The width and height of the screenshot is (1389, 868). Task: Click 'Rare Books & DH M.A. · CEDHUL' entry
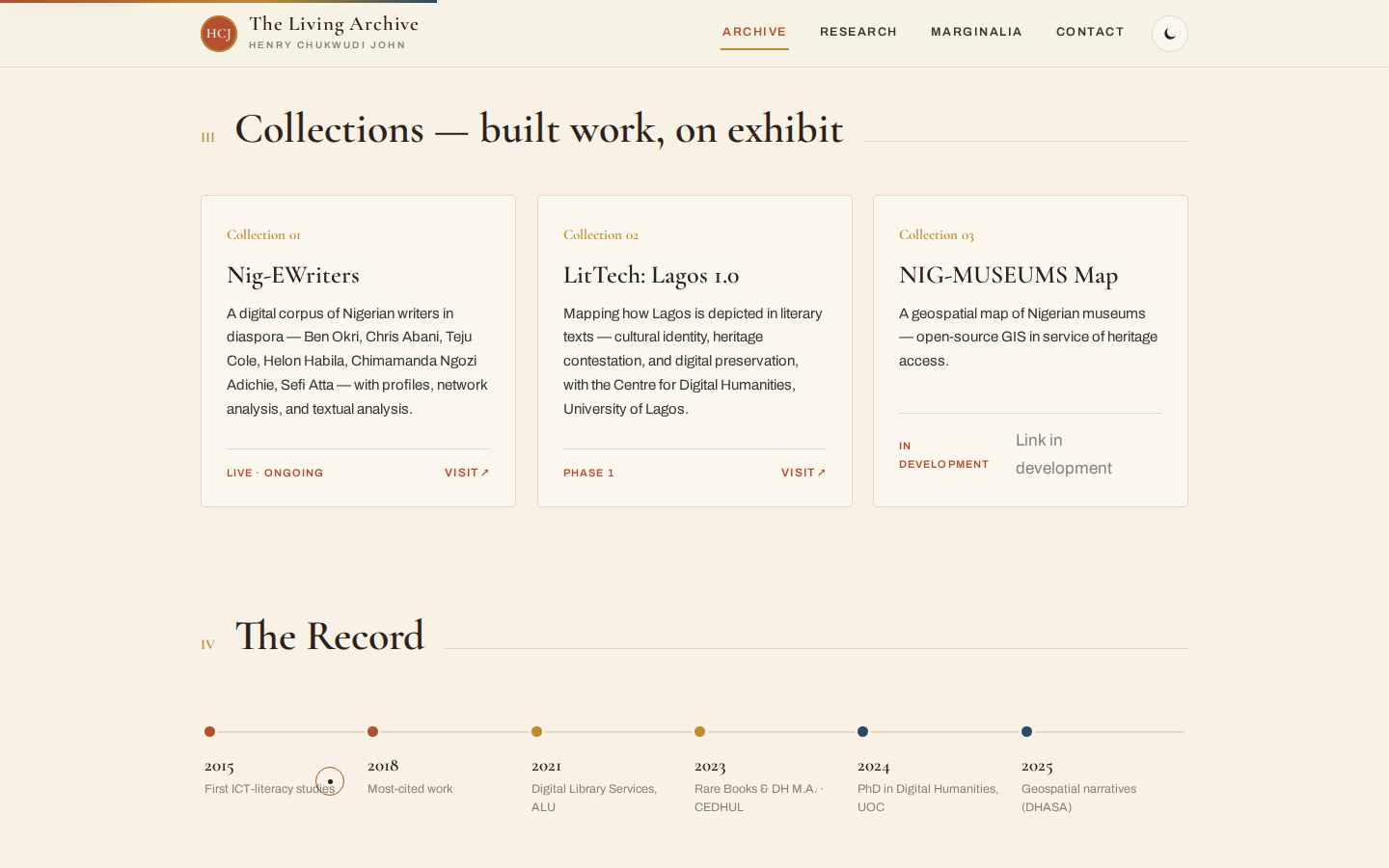click(759, 798)
